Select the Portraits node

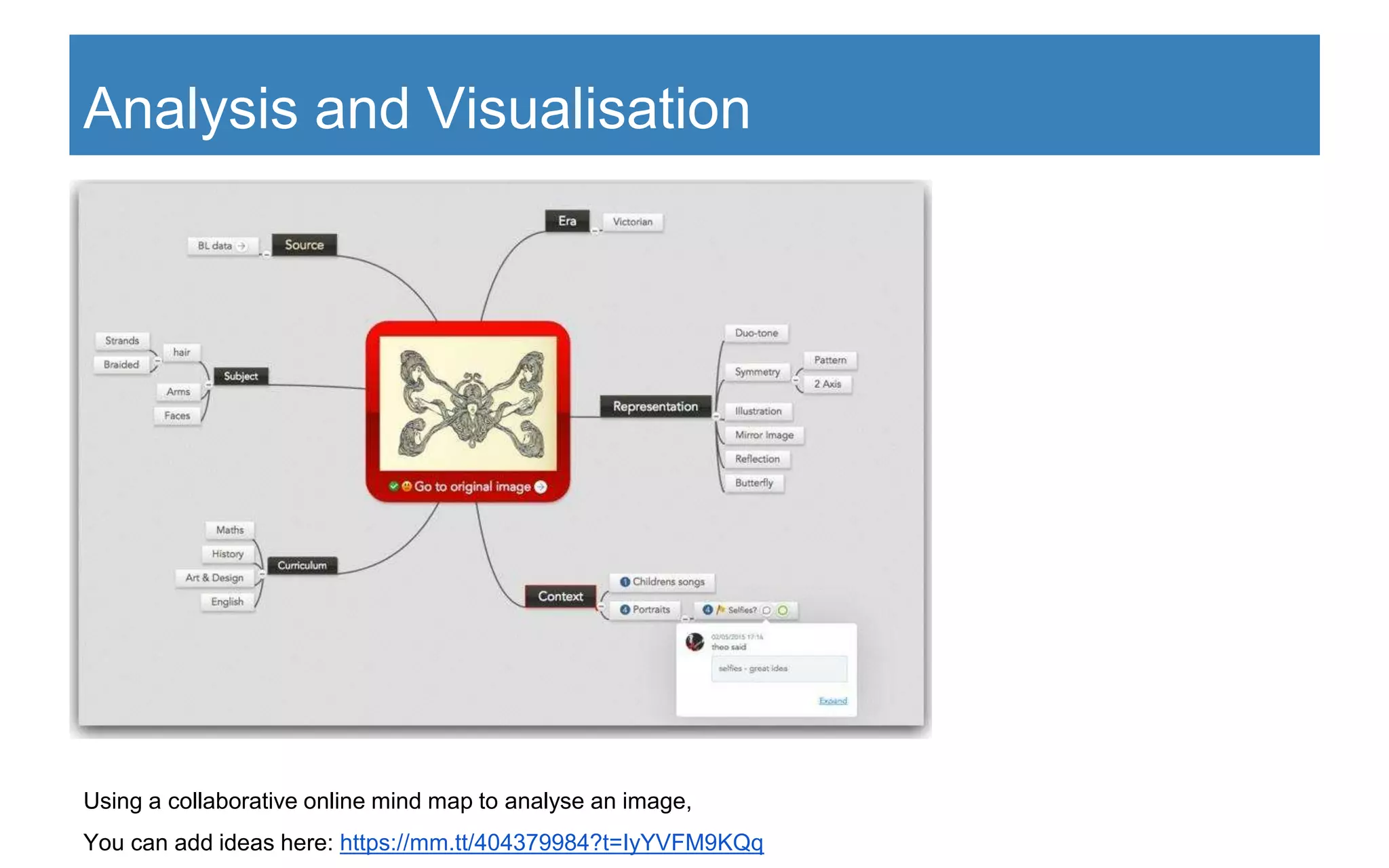pyautogui.click(x=646, y=610)
